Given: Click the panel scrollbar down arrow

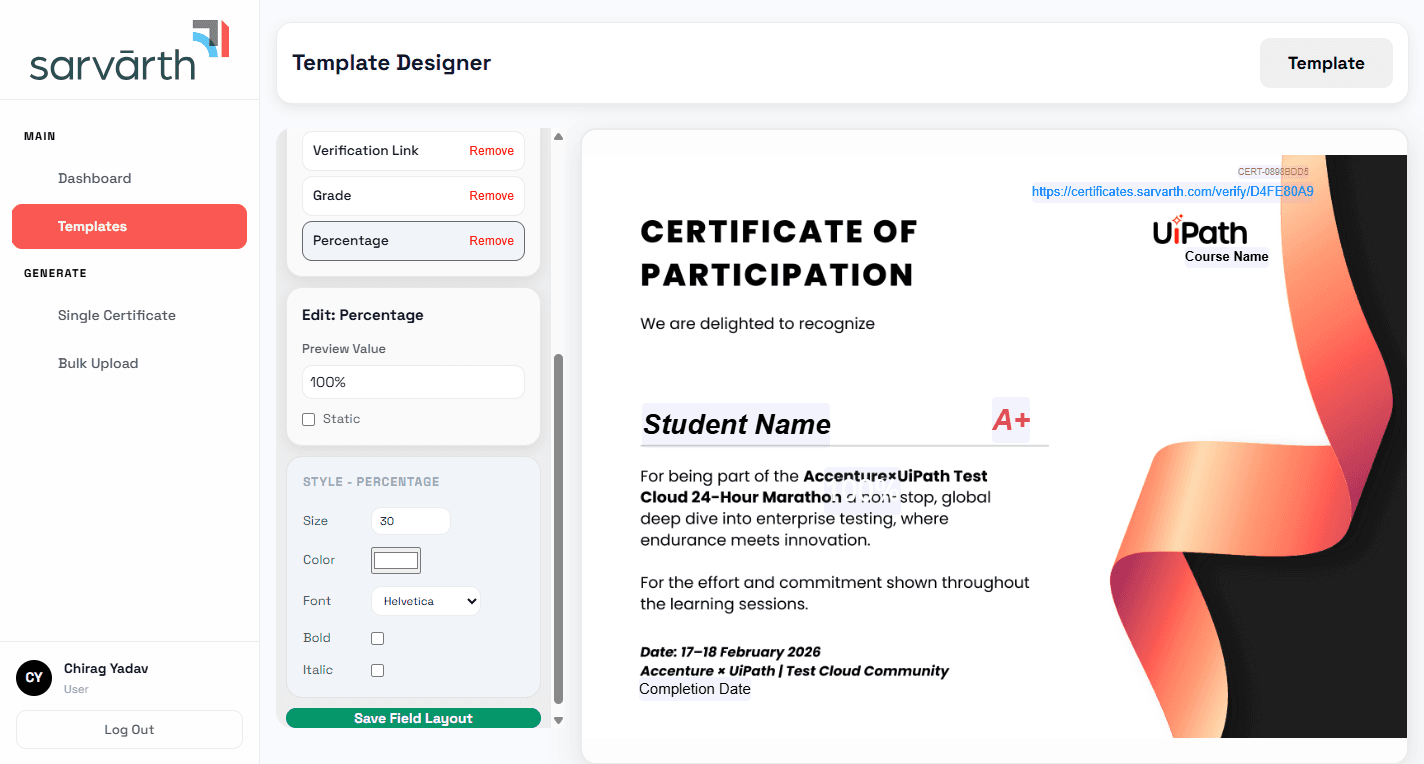Looking at the screenshot, I should 559,719.
